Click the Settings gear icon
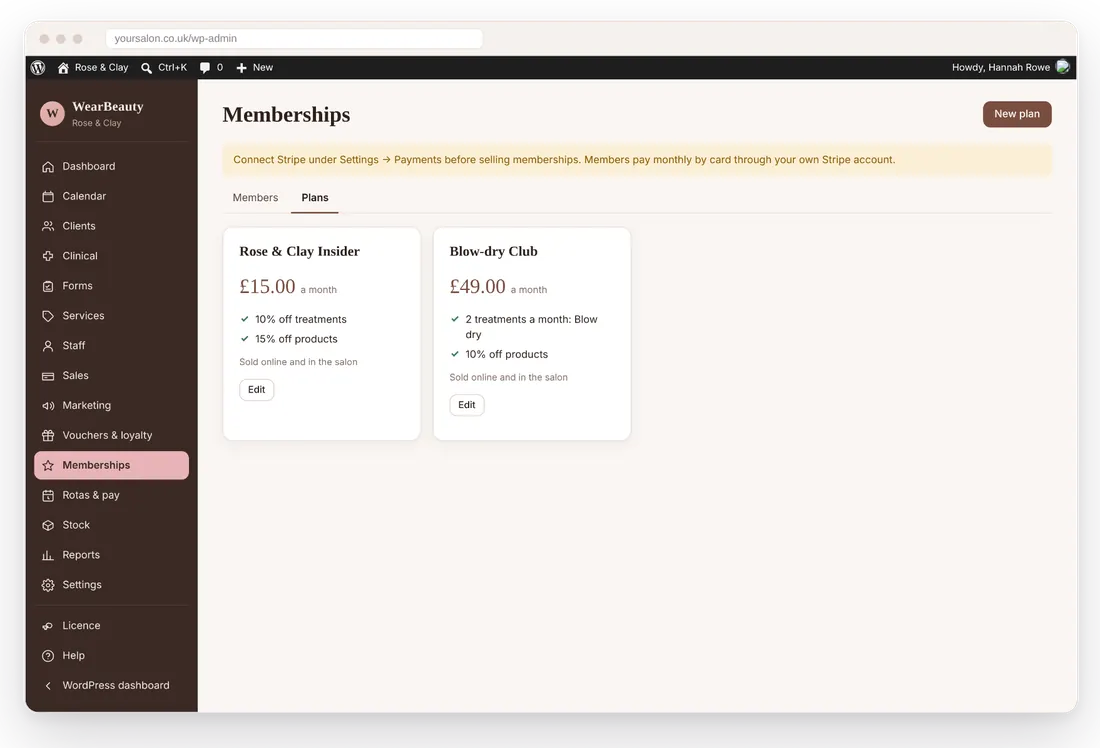 (48, 585)
